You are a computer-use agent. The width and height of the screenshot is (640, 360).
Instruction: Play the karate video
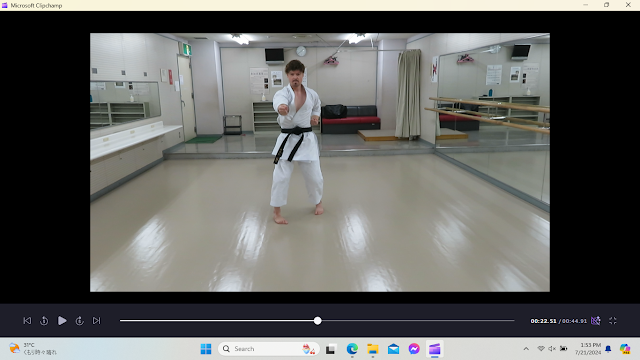tap(62, 321)
